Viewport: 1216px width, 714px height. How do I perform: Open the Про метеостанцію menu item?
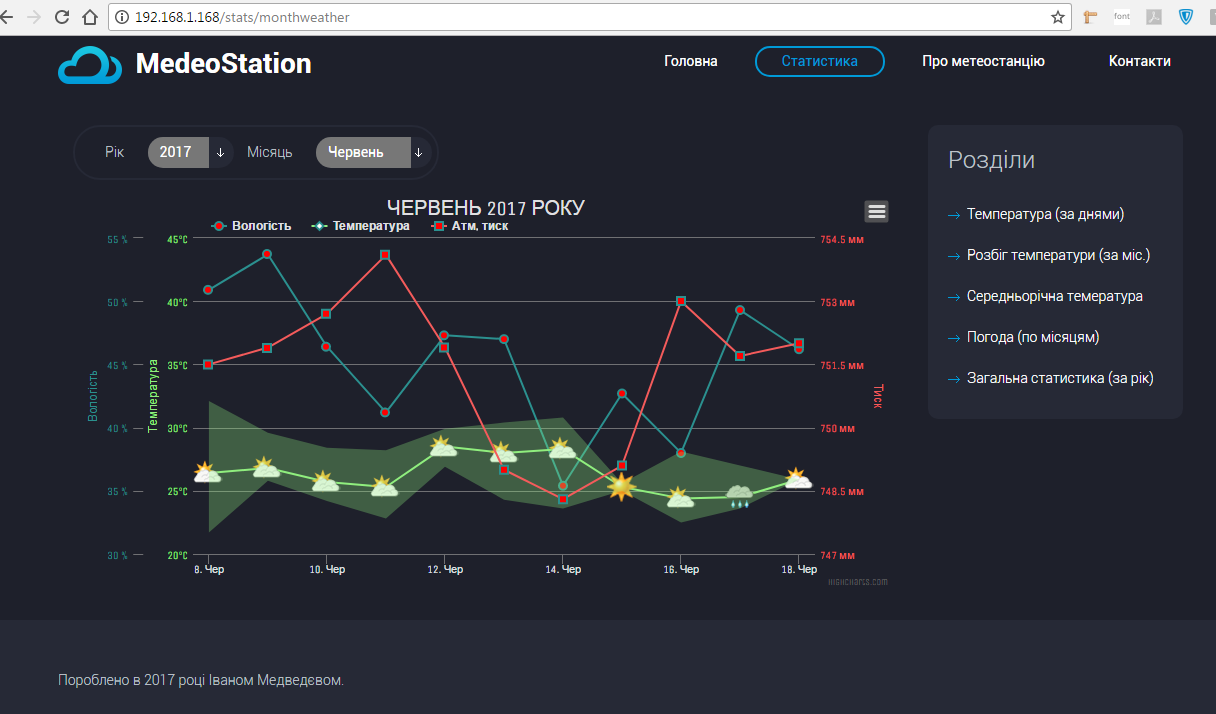[x=983, y=61]
